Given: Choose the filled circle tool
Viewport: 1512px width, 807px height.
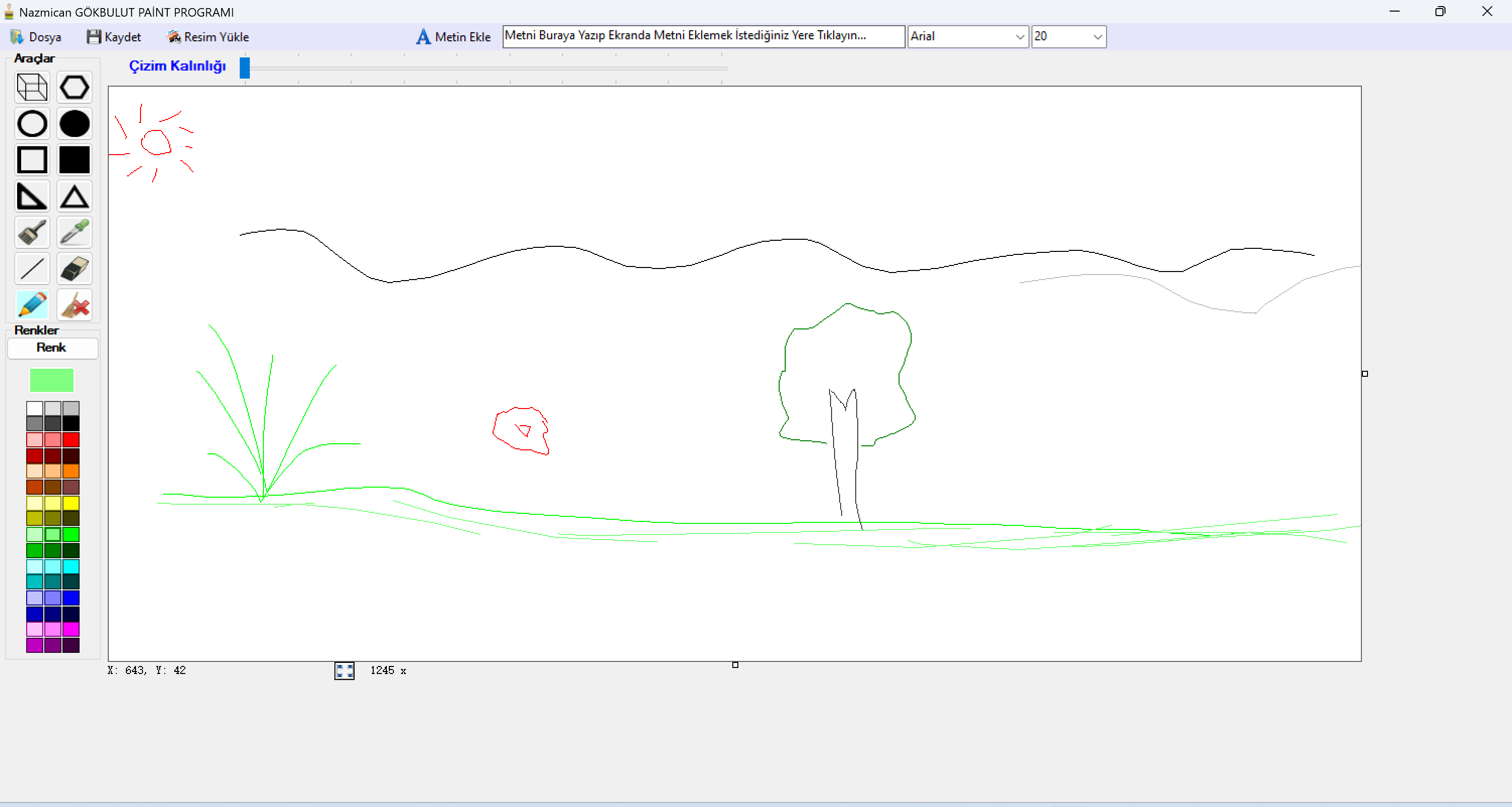Looking at the screenshot, I should [x=75, y=124].
